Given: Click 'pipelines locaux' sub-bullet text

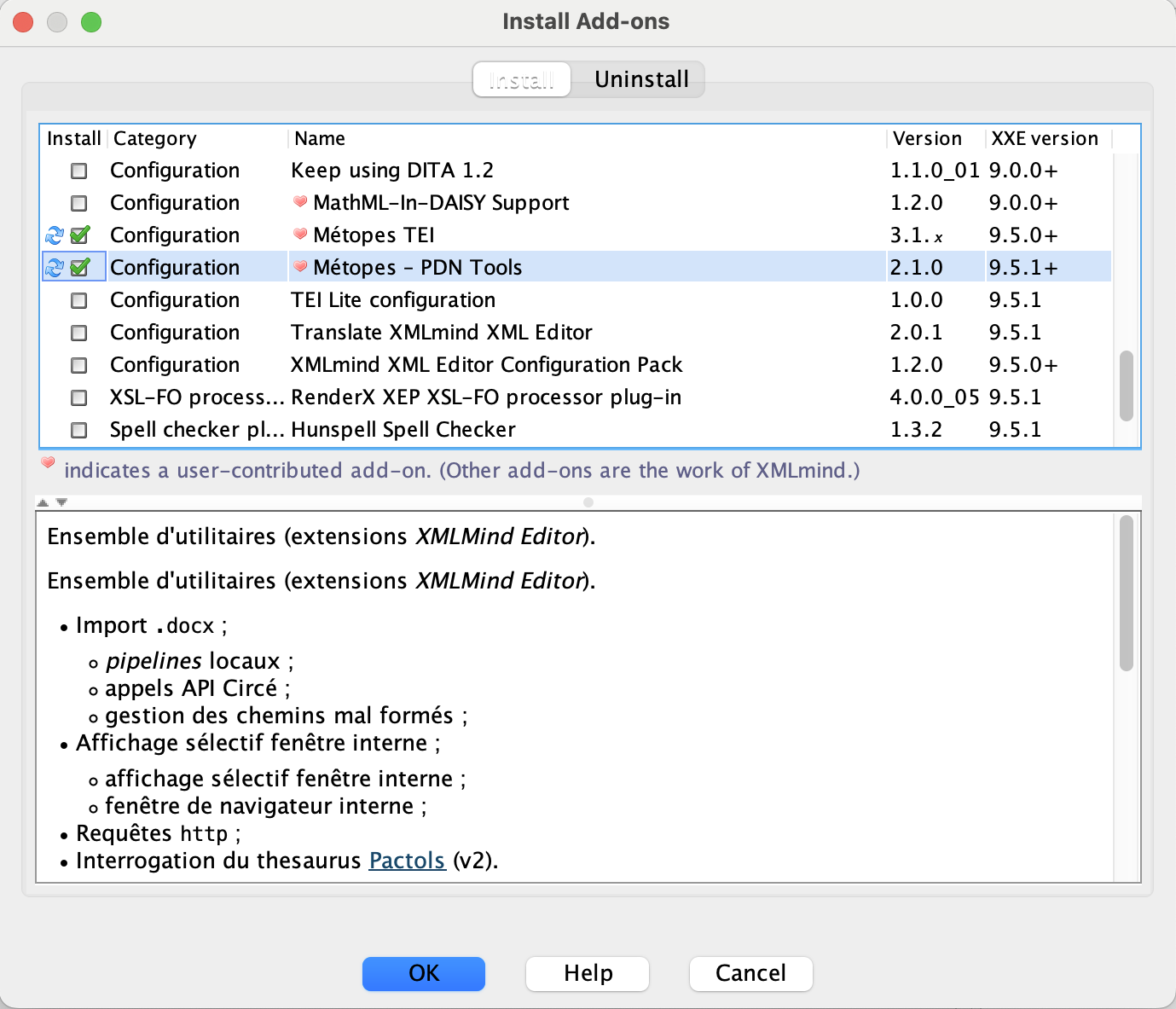Looking at the screenshot, I should tap(200, 661).
